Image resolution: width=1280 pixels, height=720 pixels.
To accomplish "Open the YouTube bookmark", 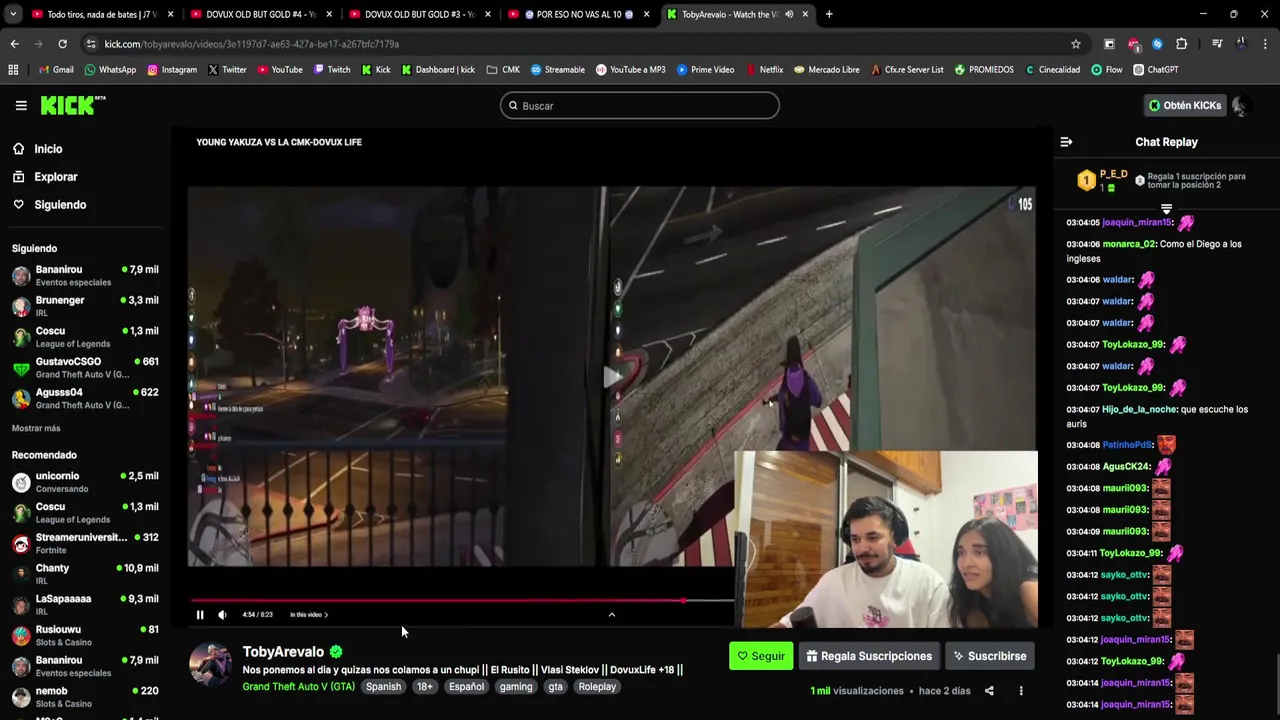I will 280,70.
